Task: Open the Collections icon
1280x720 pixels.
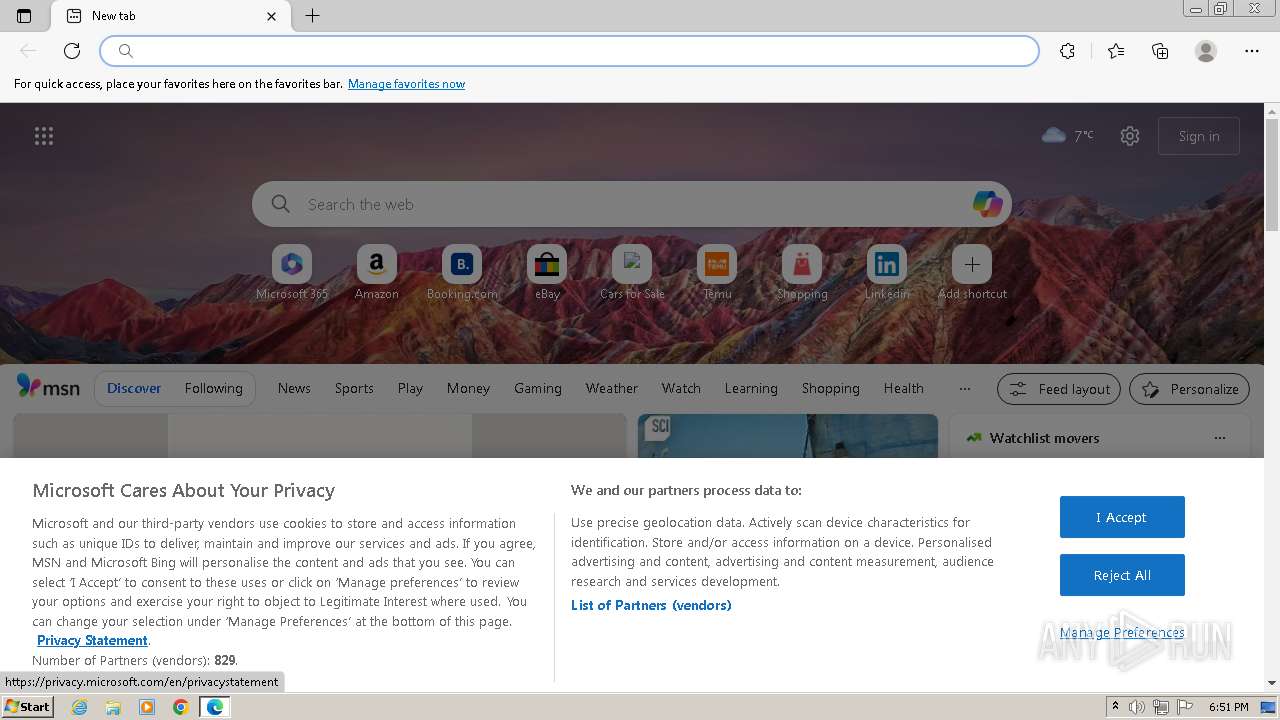Action: click(1160, 51)
